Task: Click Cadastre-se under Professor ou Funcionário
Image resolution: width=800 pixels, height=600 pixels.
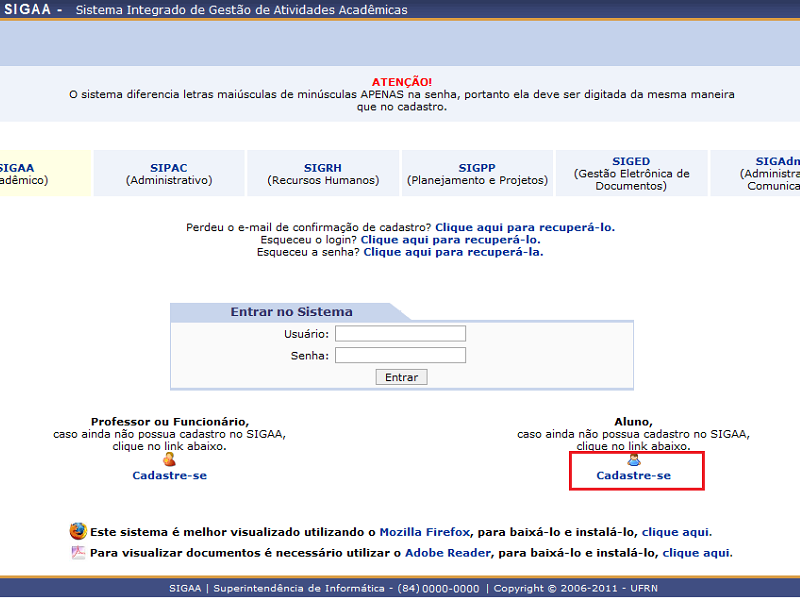Action: point(169,476)
